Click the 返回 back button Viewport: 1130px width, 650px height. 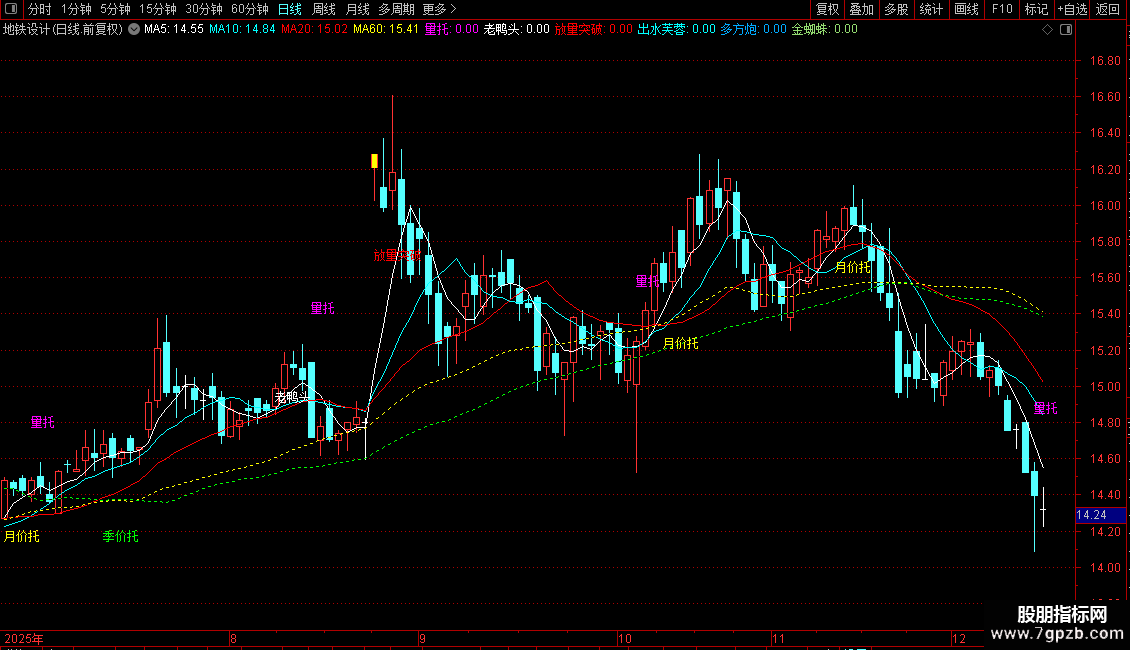[1108, 9]
